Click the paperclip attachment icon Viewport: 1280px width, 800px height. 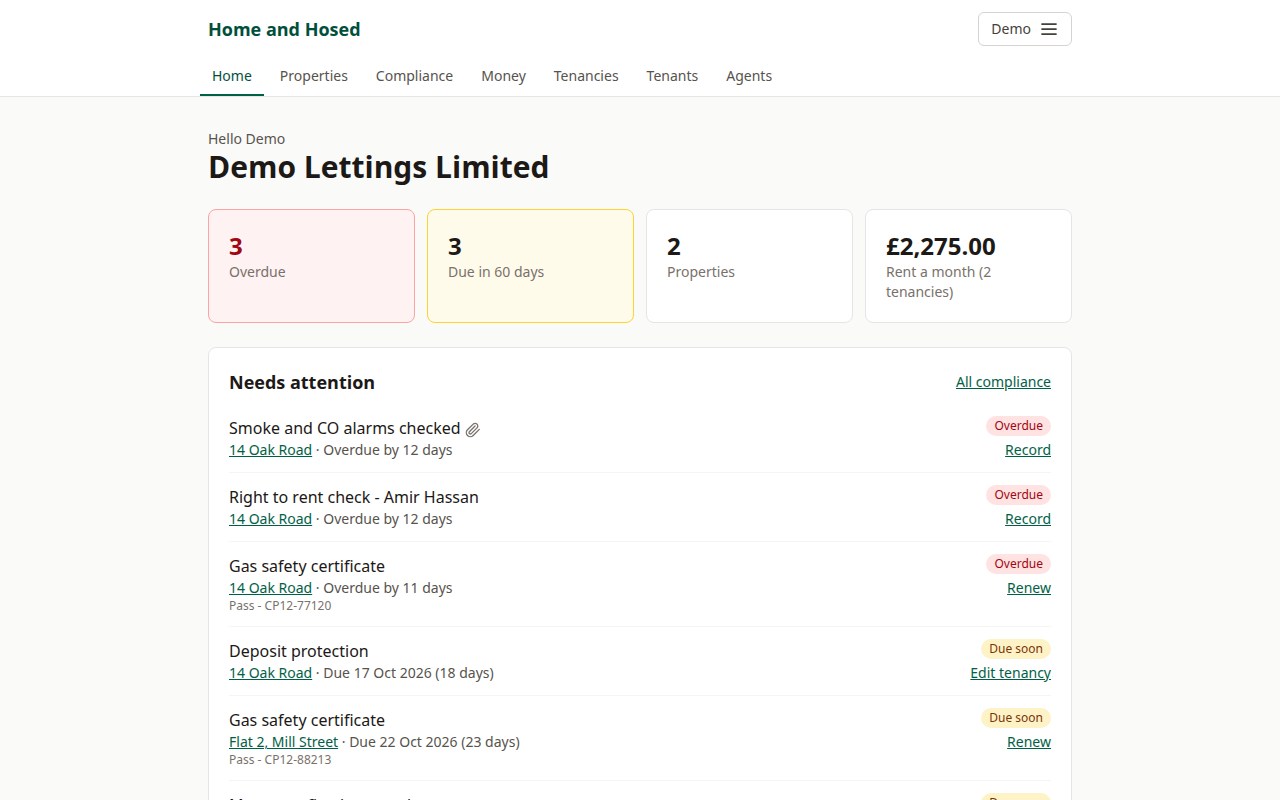(x=473, y=429)
